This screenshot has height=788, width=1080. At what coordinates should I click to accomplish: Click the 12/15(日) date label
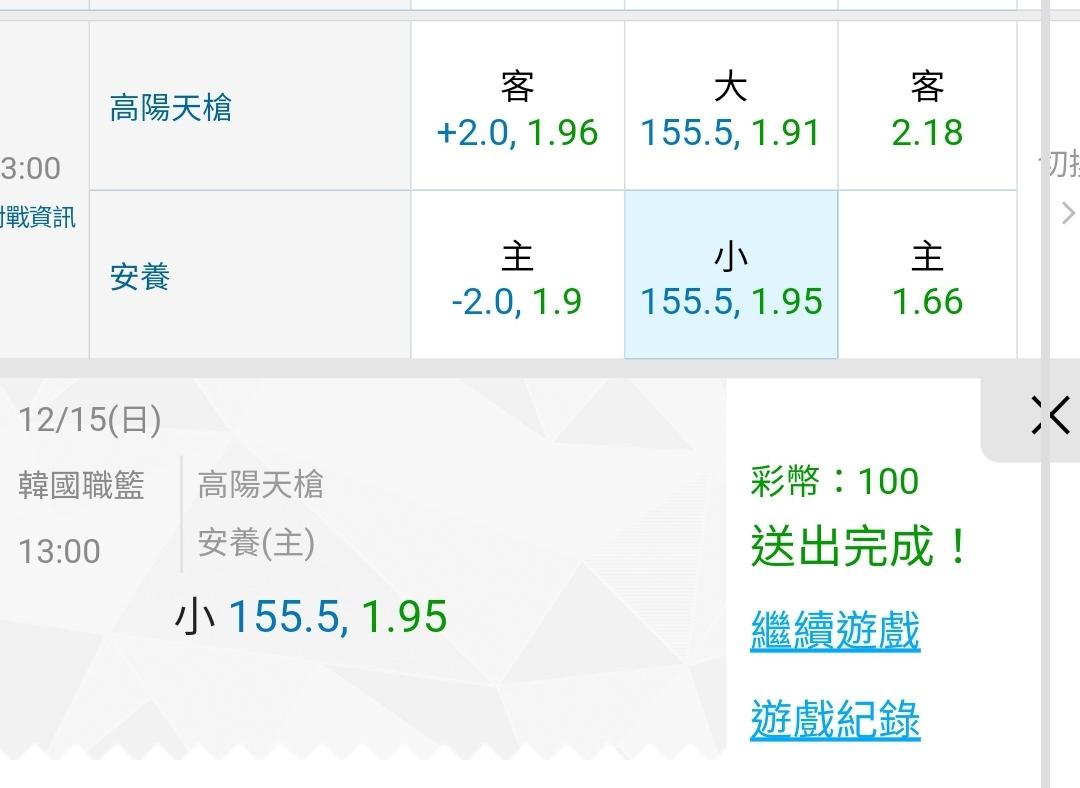[x=90, y=419]
